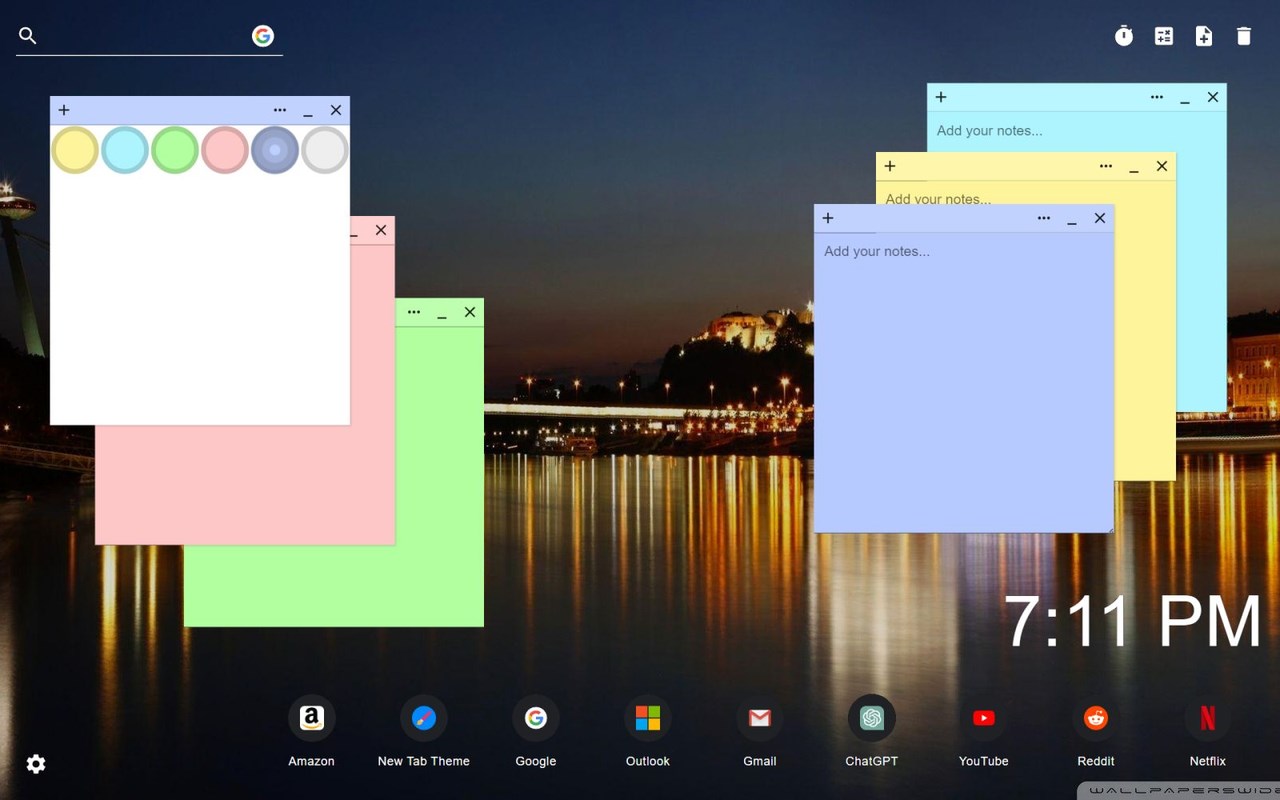The image size is (1280, 800).
Task: Click the magnifier search icon
Action: pos(28,36)
